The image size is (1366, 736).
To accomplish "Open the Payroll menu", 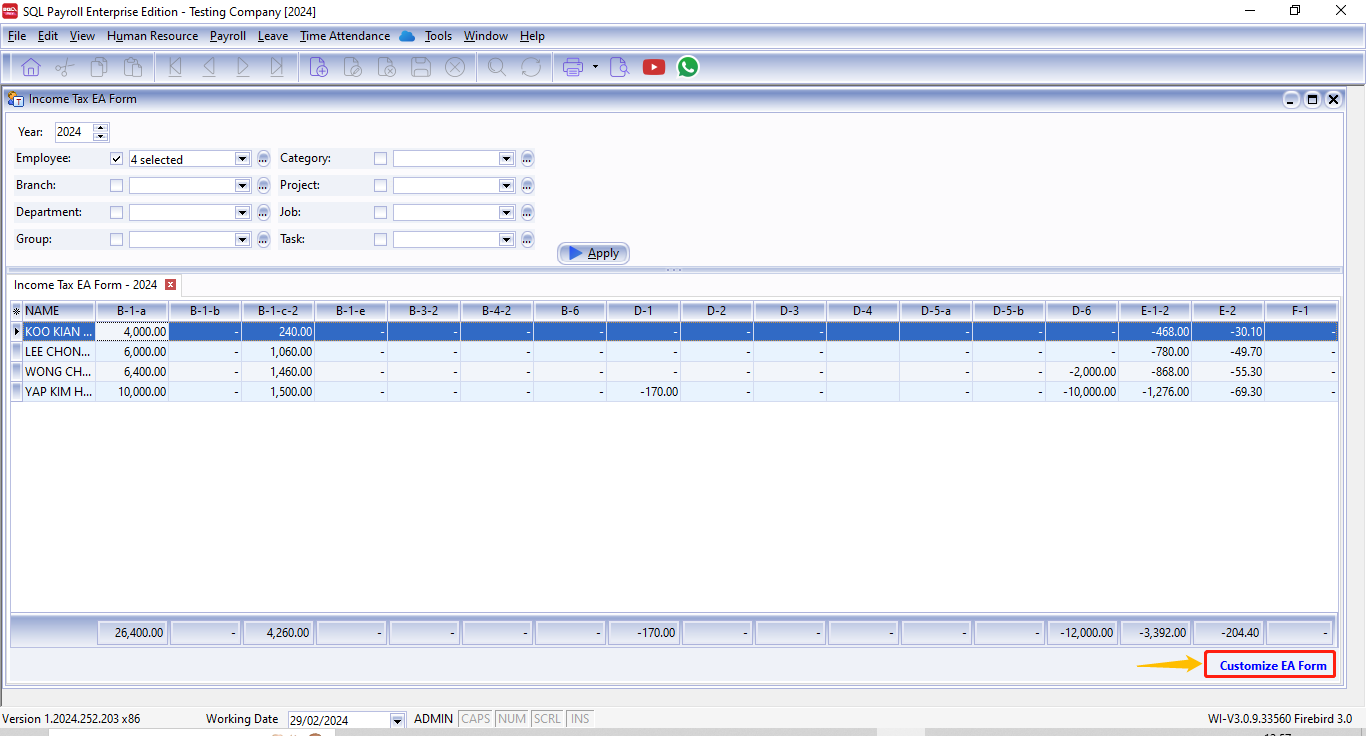I will click(x=227, y=36).
